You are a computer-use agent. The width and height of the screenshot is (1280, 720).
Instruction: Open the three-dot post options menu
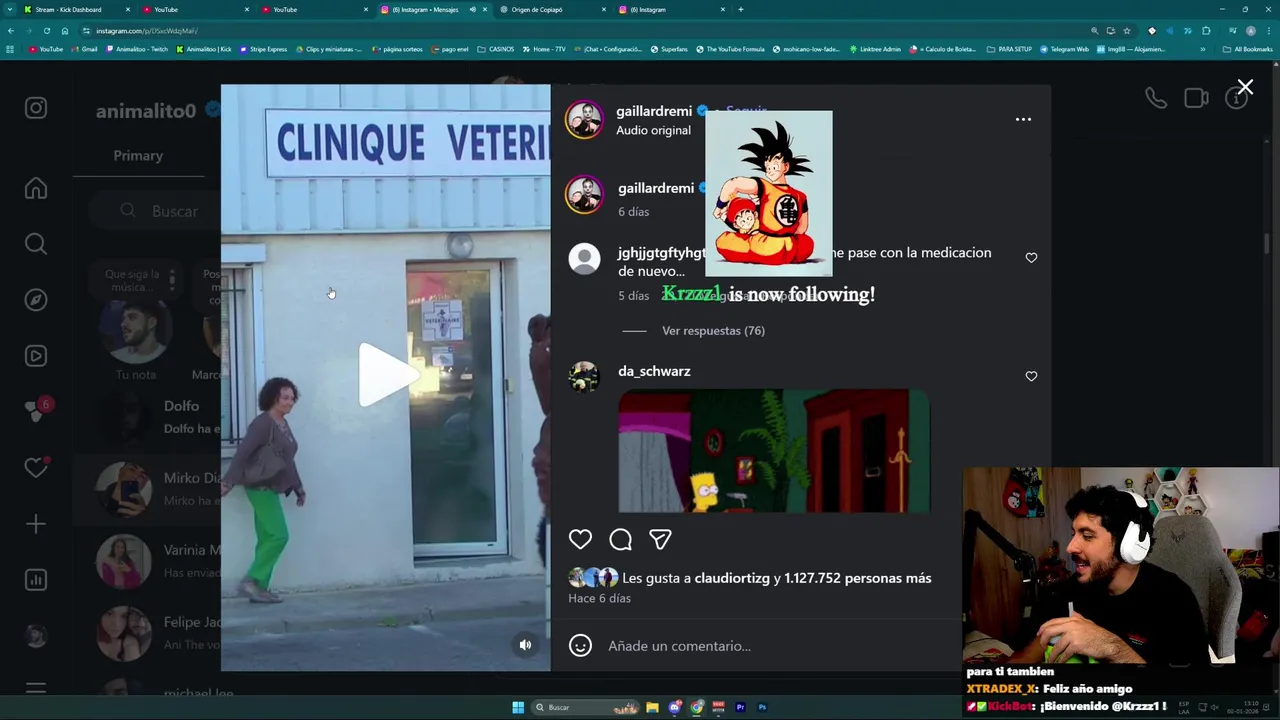point(1023,119)
